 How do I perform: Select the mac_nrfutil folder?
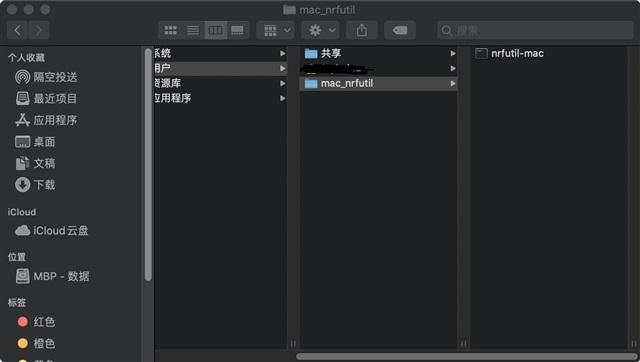[378, 83]
